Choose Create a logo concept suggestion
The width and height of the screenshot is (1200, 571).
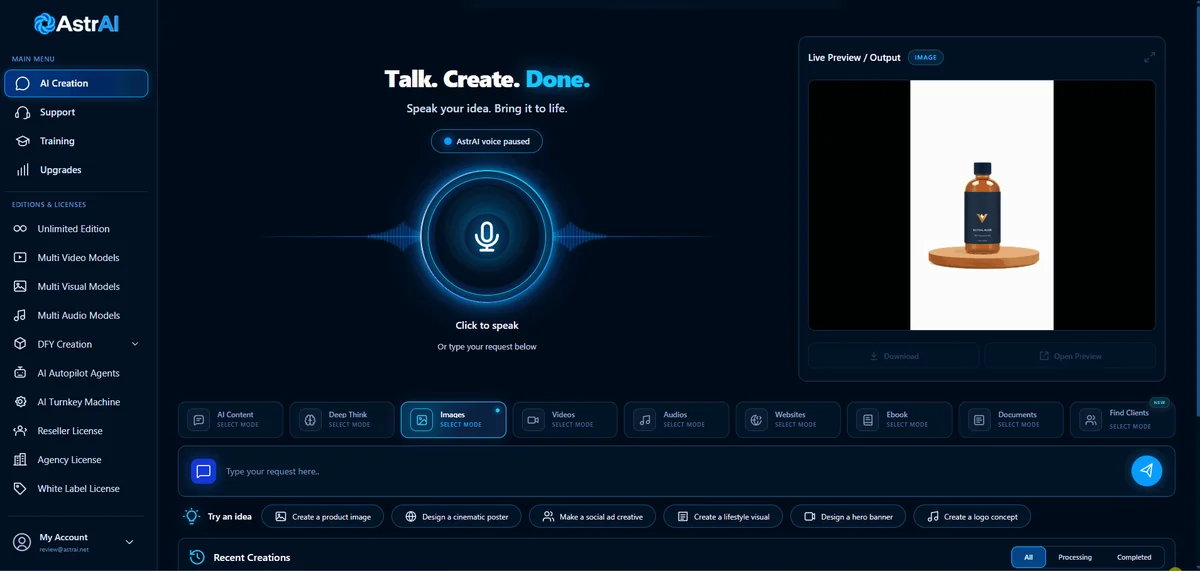[972, 517]
